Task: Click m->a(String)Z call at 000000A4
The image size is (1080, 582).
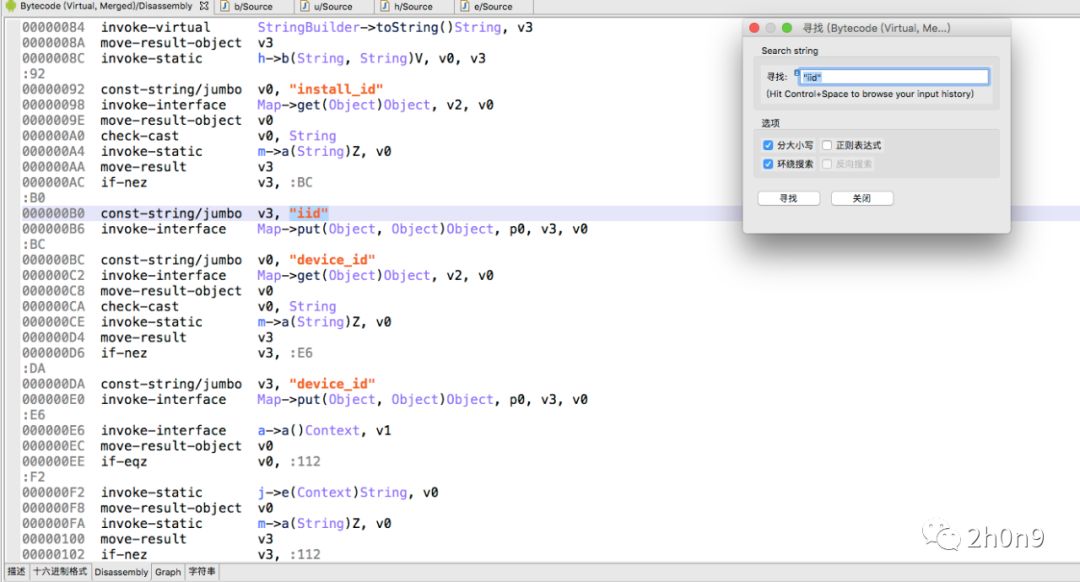Action: pyautogui.click(x=309, y=152)
